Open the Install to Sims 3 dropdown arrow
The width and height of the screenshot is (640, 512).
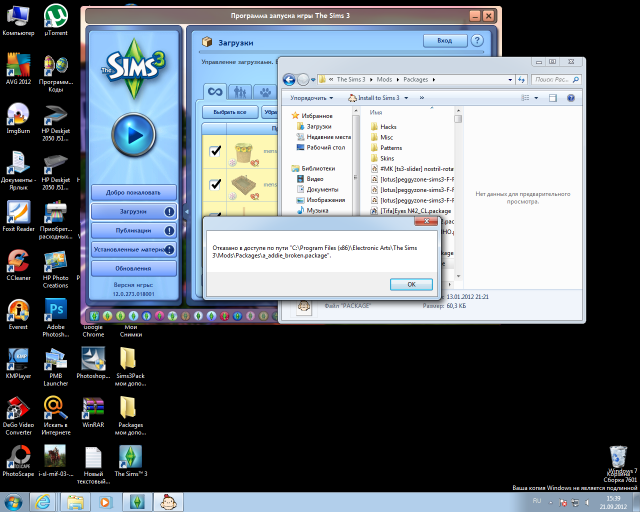(x=407, y=98)
